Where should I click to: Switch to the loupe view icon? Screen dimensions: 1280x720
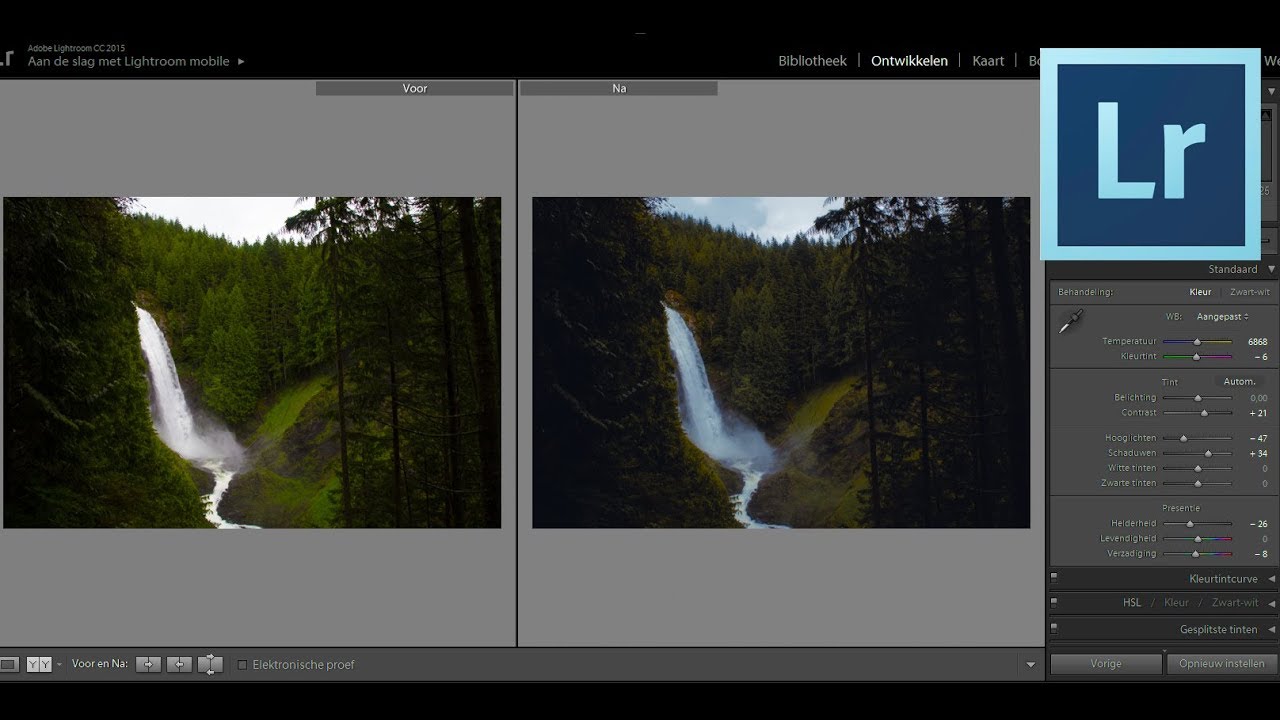point(9,664)
